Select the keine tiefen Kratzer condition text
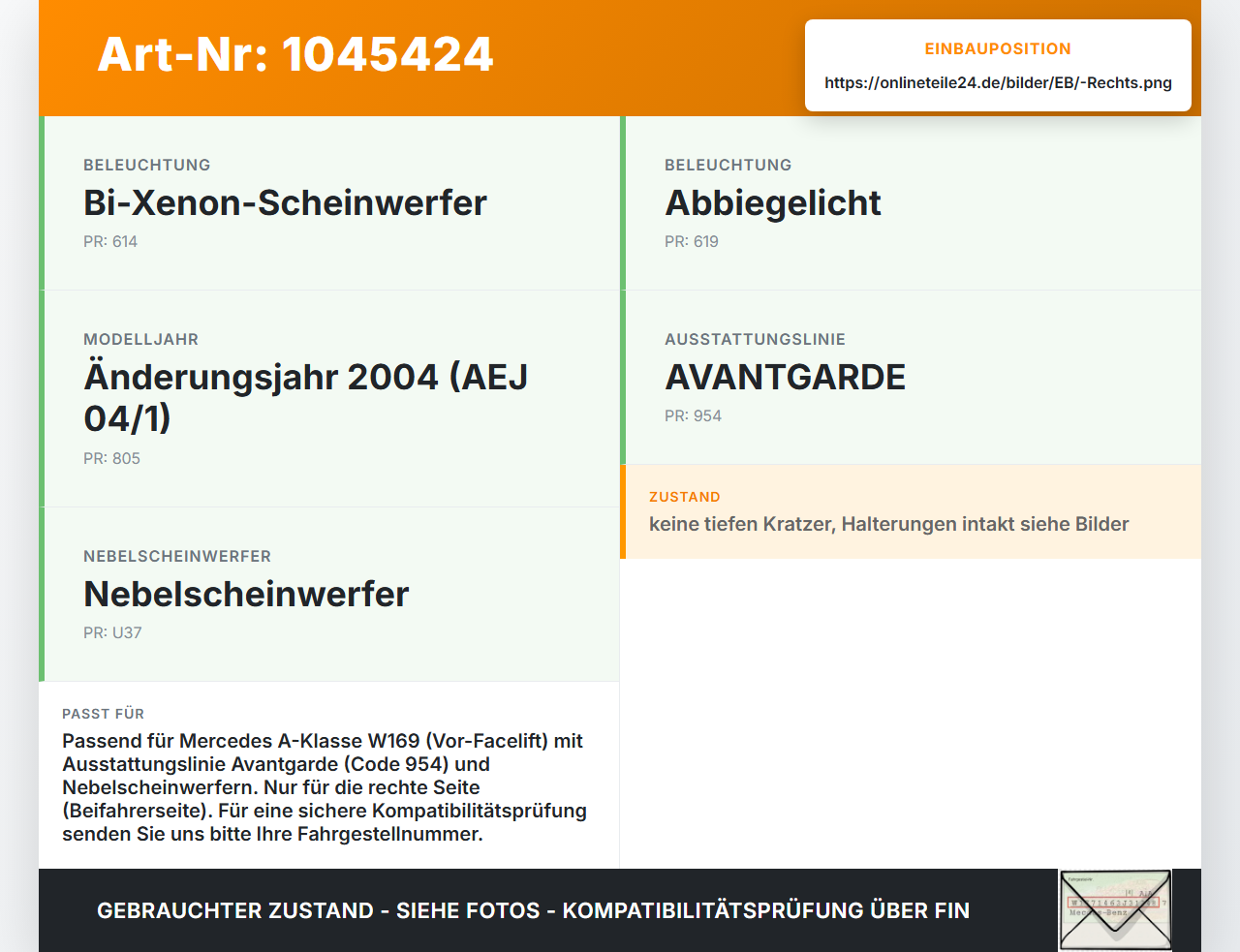Viewport: 1240px width, 952px height. pos(889,524)
